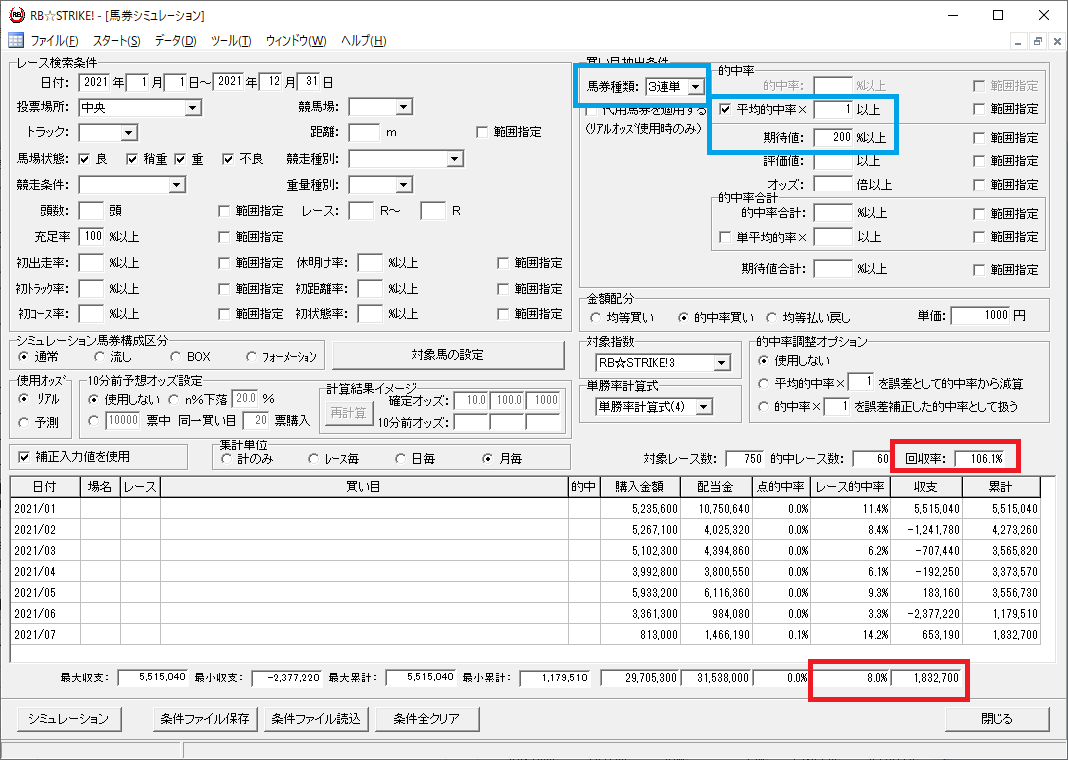This screenshot has width=1068, height=760.
Task: Enable the 単平均的率× checkbox
Action: pyautogui.click(x=725, y=237)
